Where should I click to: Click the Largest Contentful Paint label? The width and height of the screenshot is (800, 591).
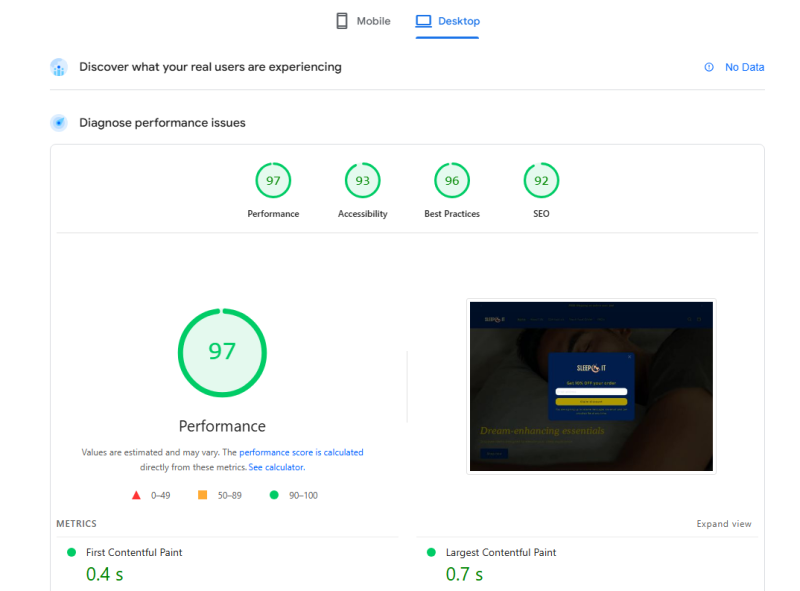(501, 552)
